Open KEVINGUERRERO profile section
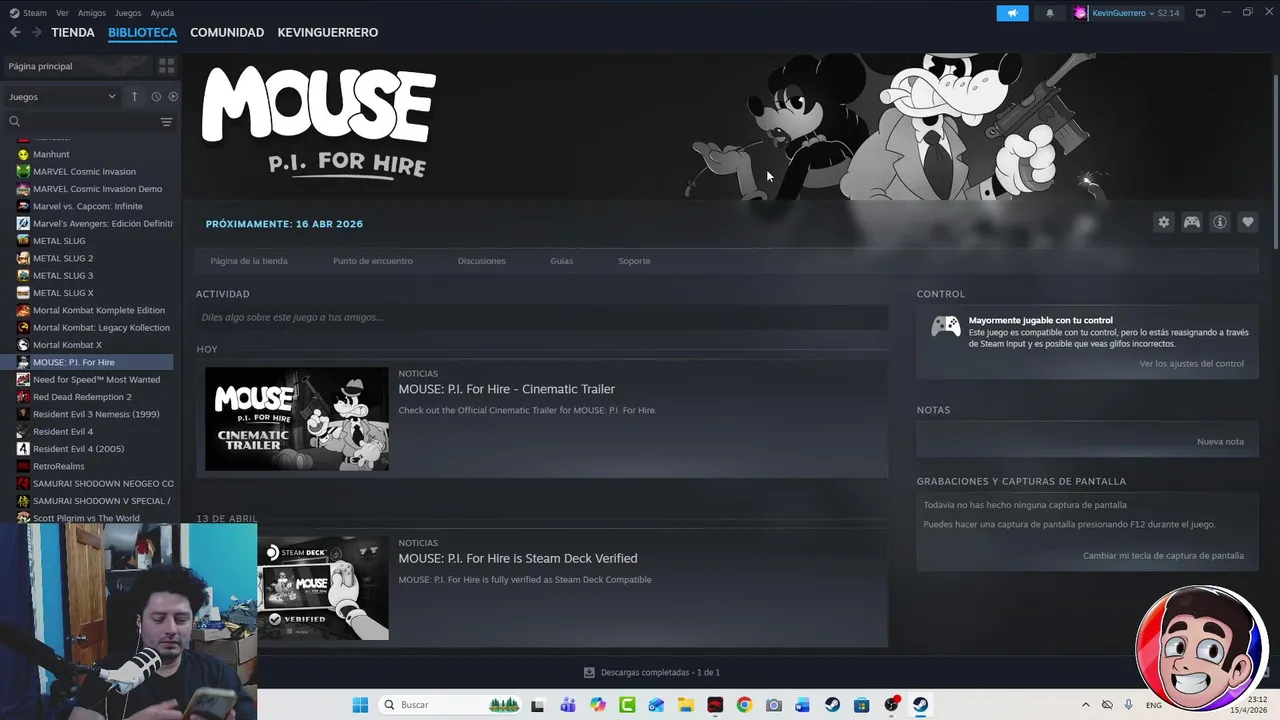 [x=328, y=32]
